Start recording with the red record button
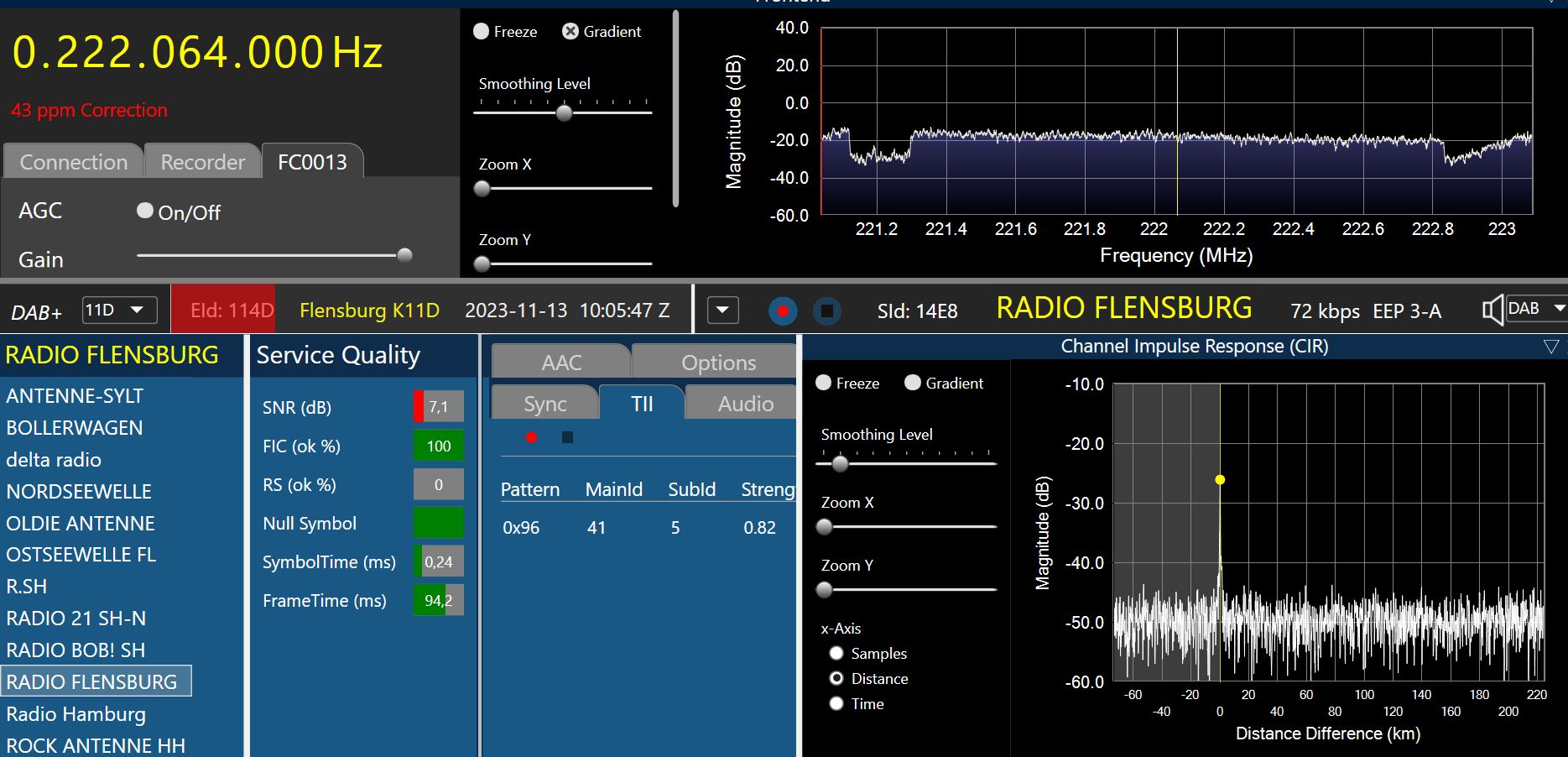 [783, 311]
